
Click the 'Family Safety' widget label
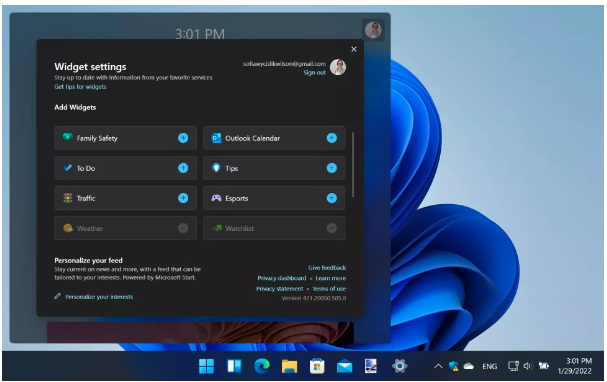pyautogui.click(x=97, y=138)
